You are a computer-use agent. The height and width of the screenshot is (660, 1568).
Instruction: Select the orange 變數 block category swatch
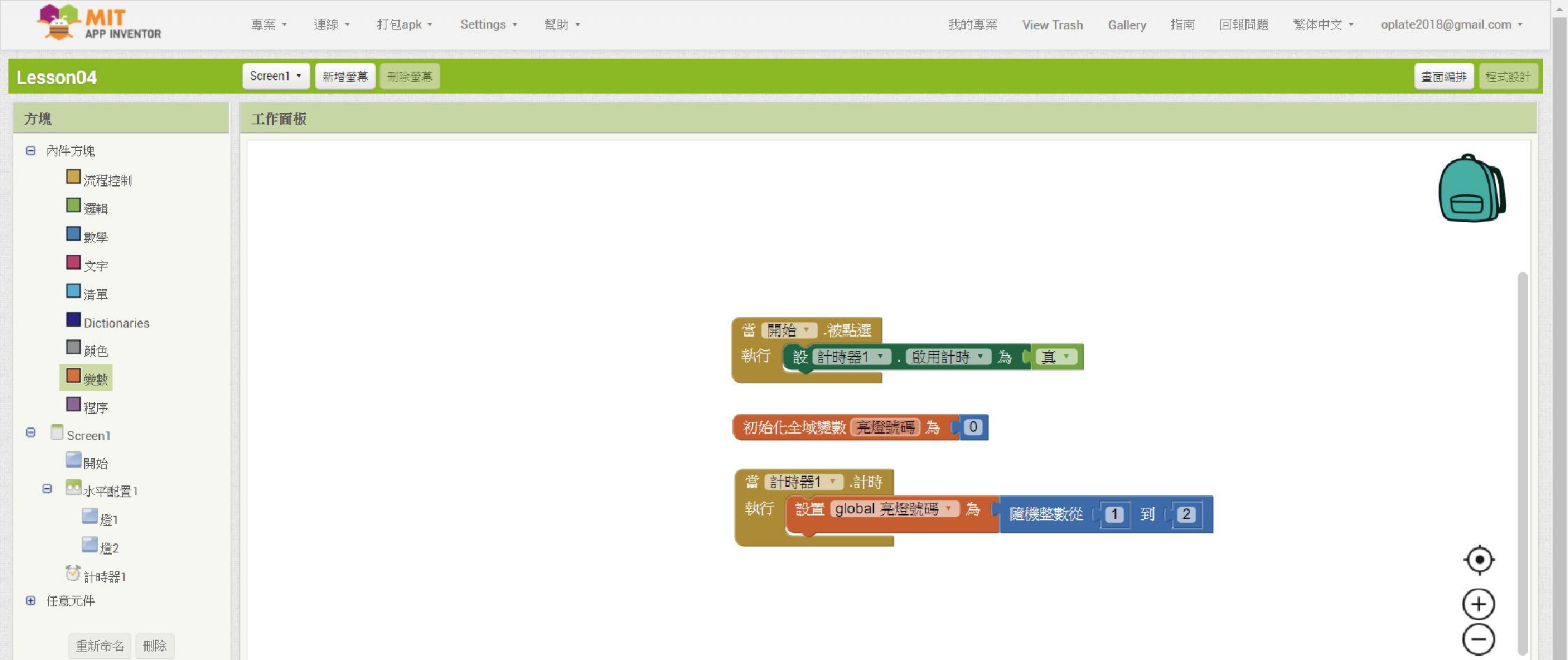[x=73, y=376]
